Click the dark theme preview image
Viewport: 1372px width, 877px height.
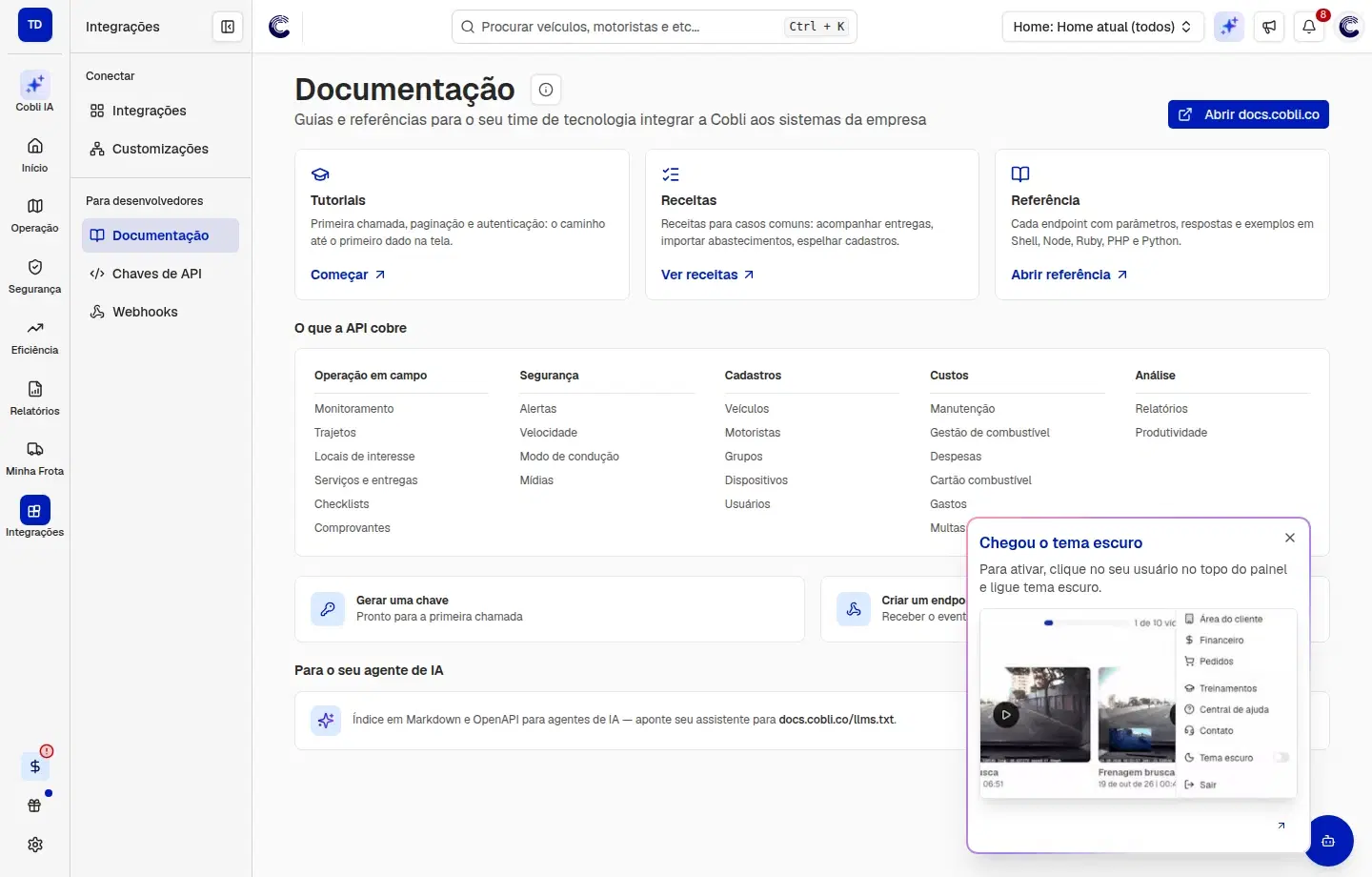[1139, 704]
